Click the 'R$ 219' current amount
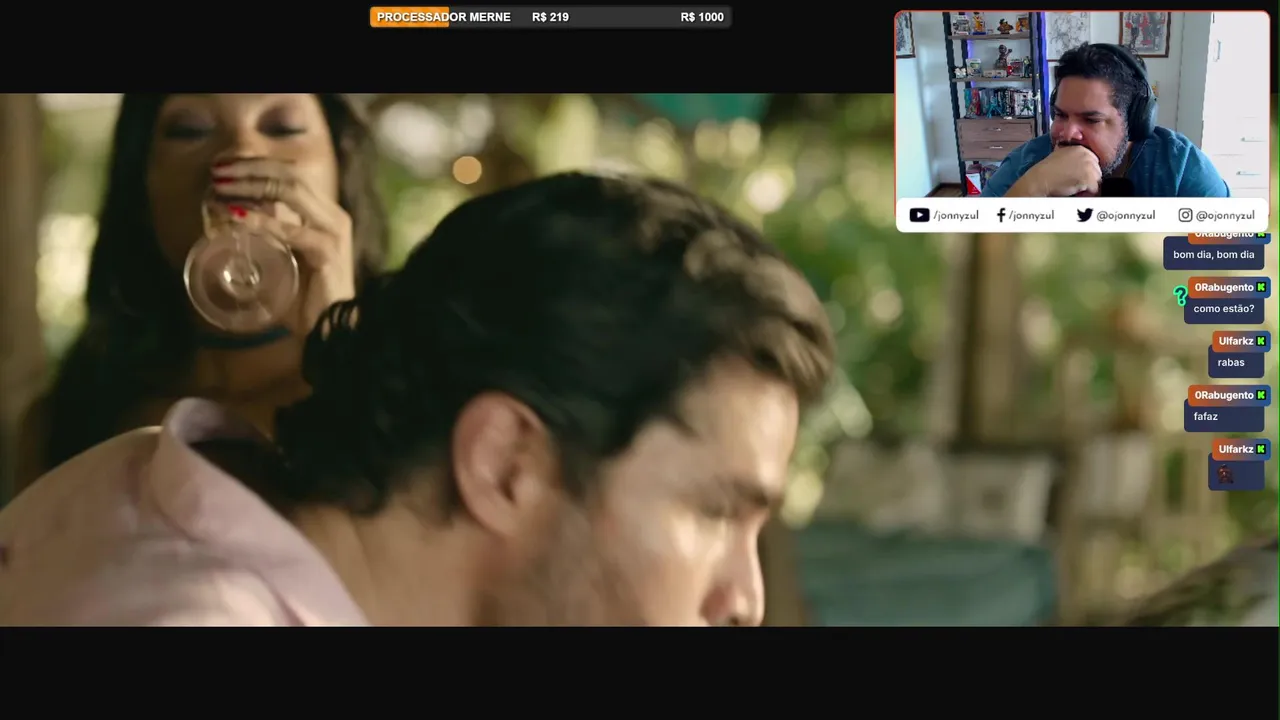 (550, 17)
